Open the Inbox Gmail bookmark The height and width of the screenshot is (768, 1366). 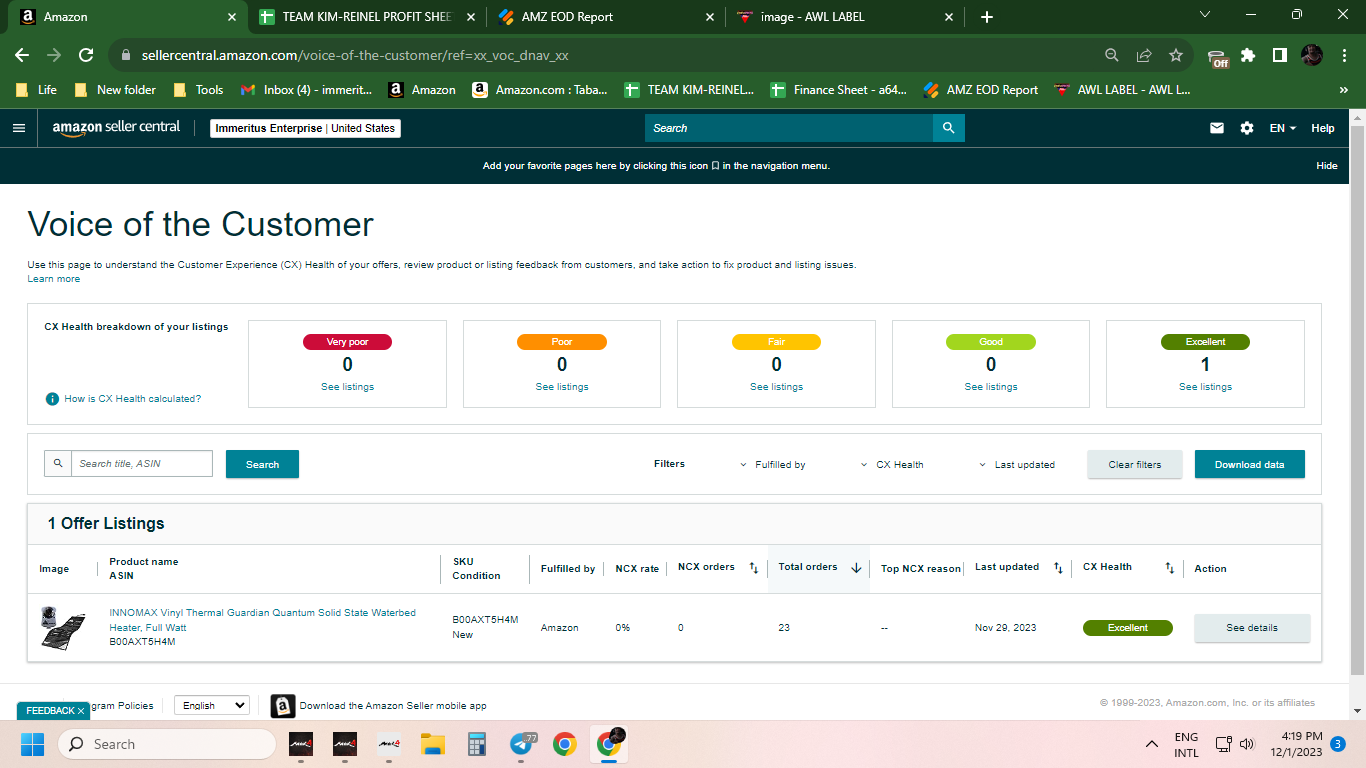click(307, 90)
